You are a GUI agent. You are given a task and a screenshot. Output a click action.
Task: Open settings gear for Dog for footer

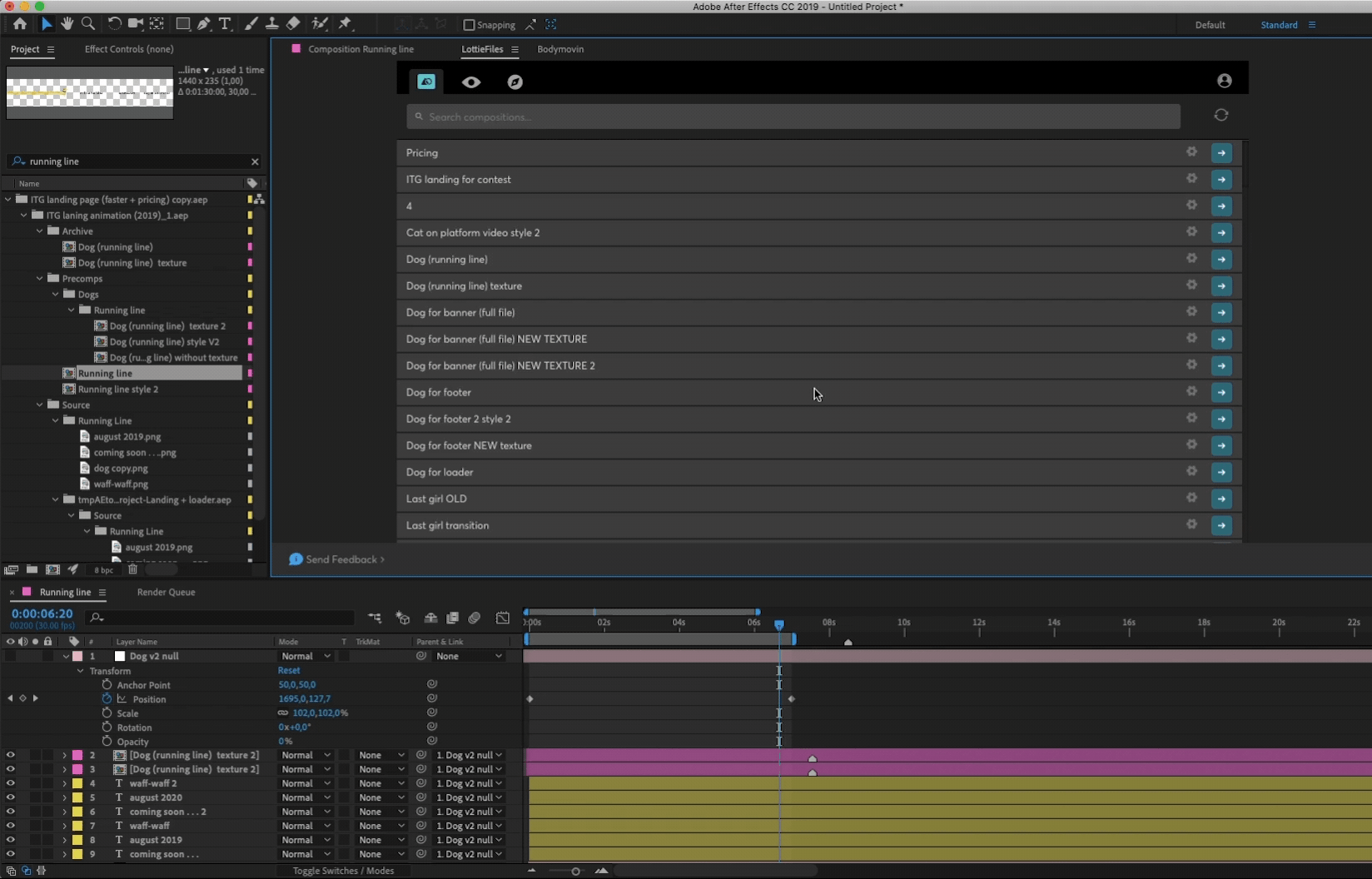(1191, 391)
